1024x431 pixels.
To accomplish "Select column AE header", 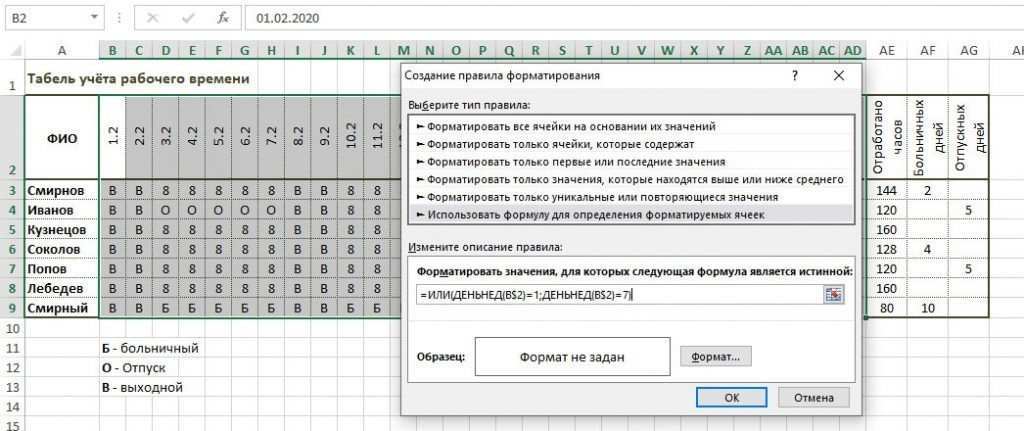I will point(886,51).
